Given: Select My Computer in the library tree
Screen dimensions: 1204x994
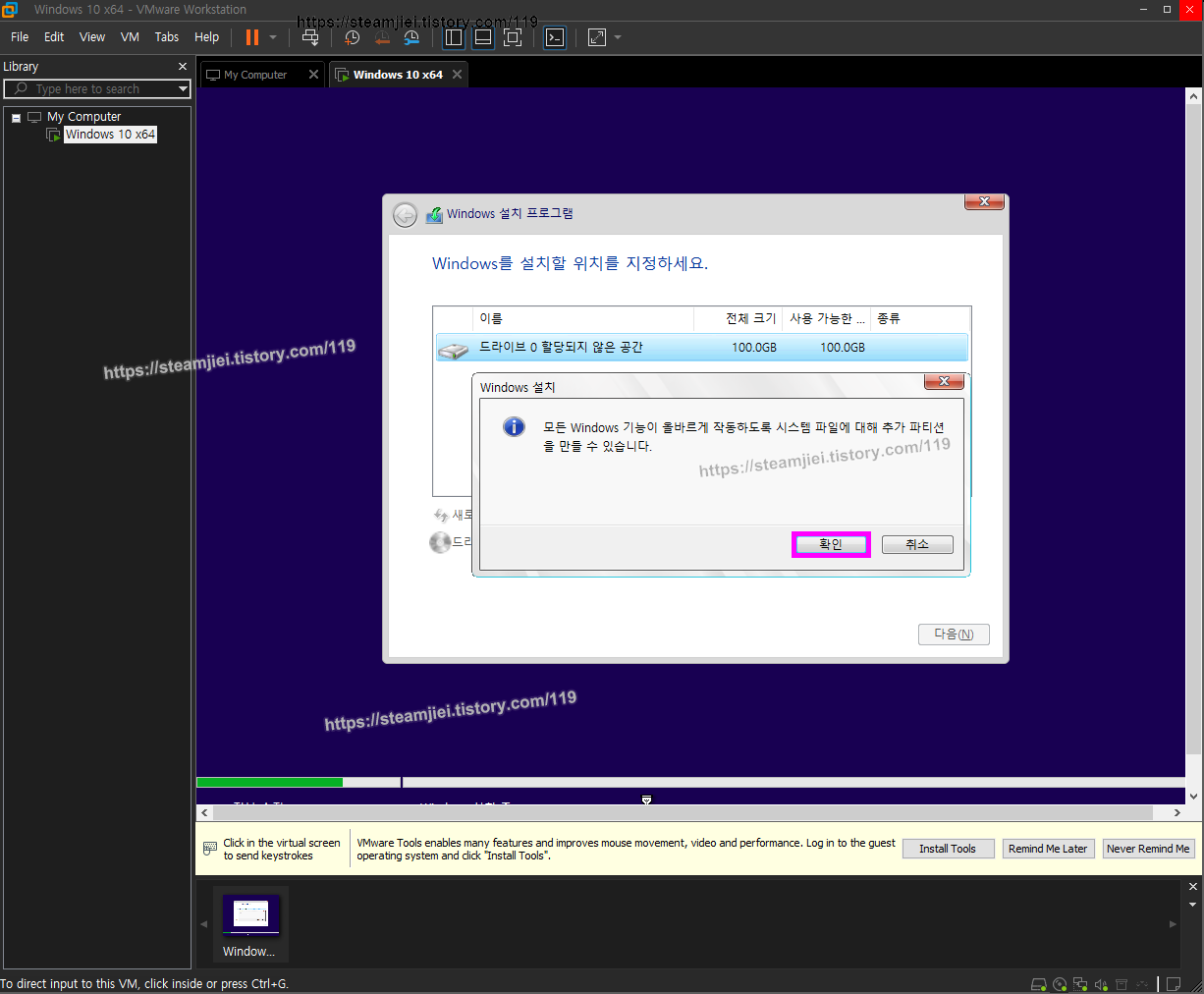Looking at the screenshot, I should [x=84, y=117].
